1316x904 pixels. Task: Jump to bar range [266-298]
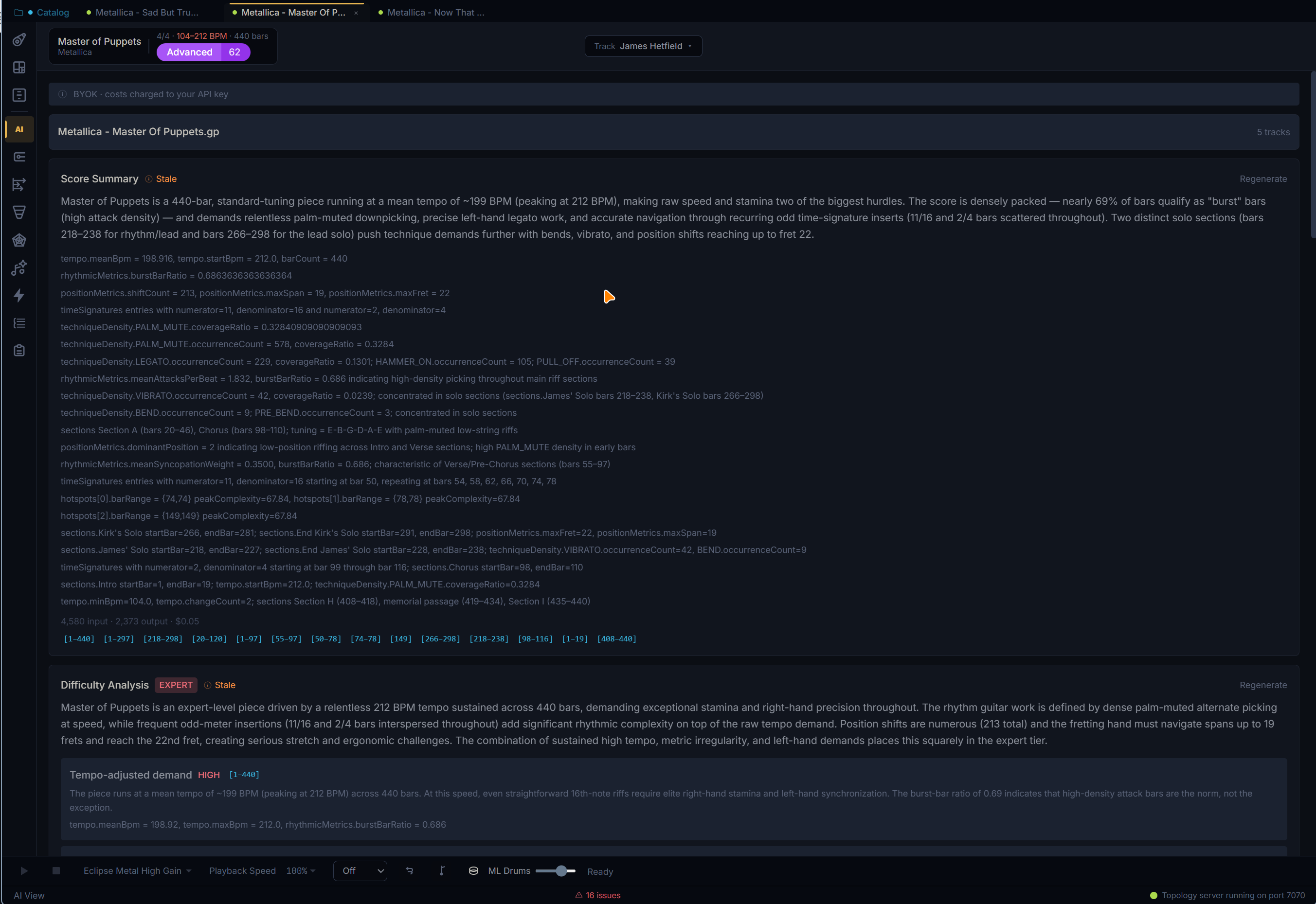(x=440, y=639)
